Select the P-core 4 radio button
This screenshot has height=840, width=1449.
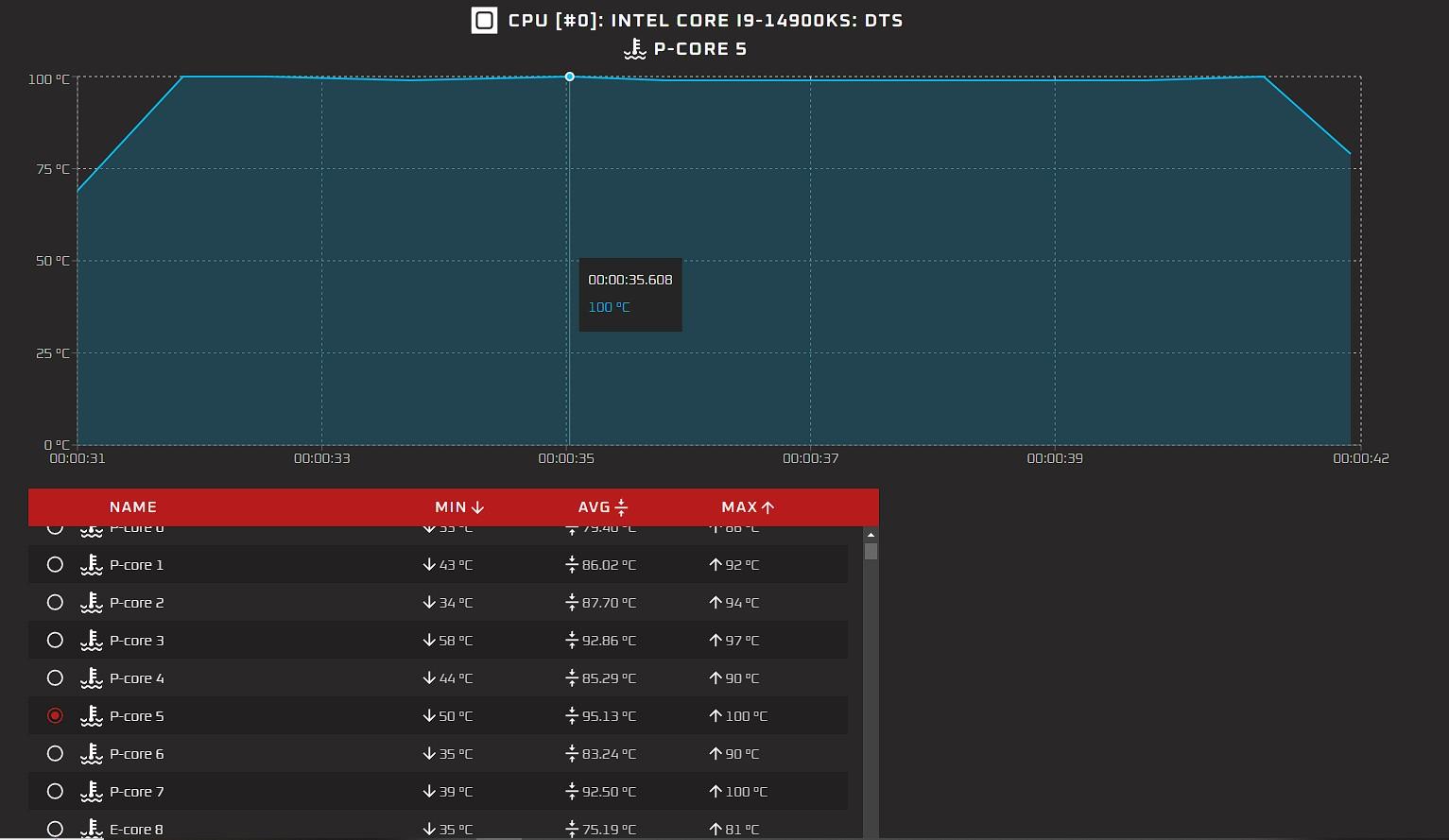pyautogui.click(x=55, y=677)
